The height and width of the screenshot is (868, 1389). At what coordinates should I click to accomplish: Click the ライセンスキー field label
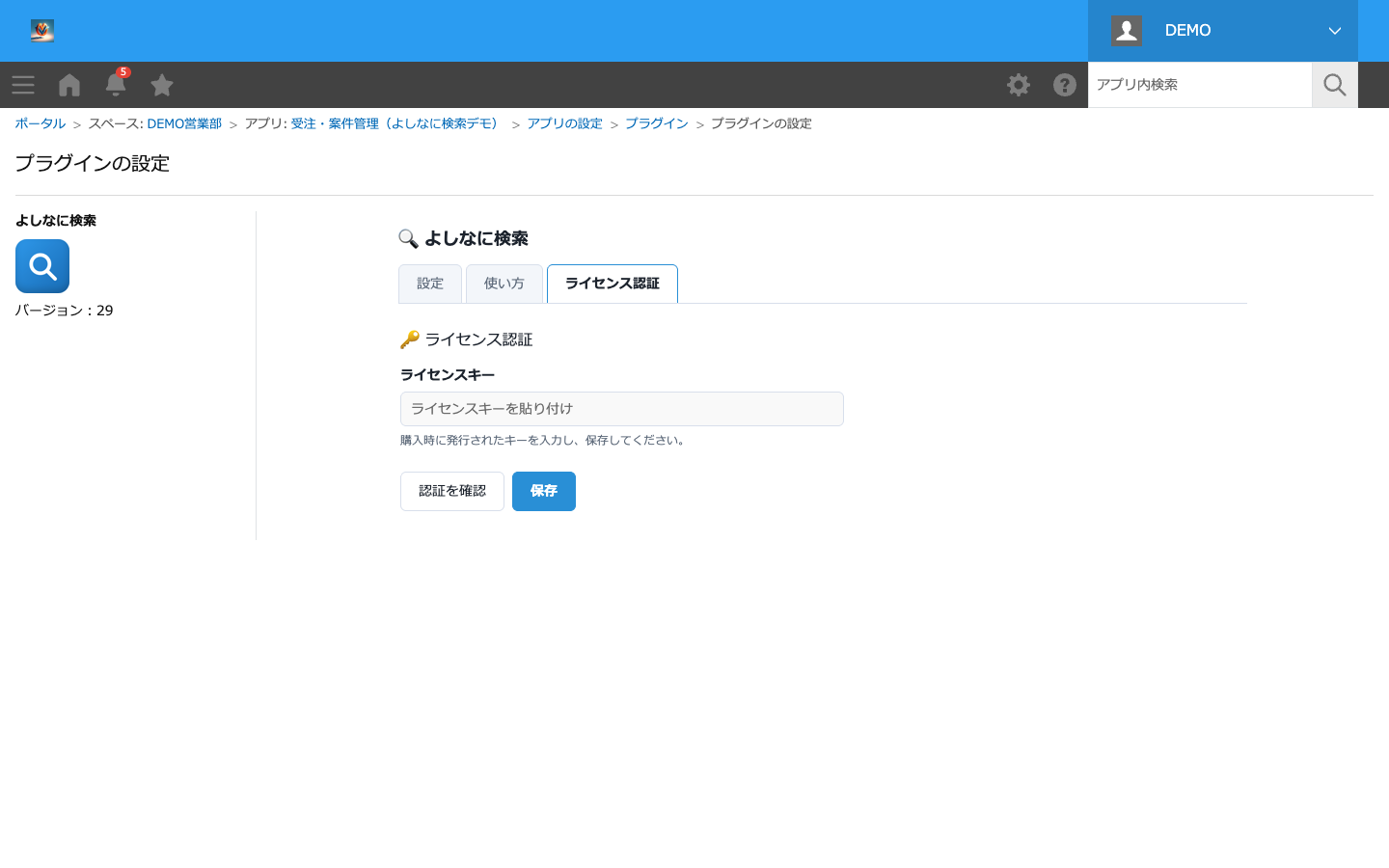pos(448,375)
